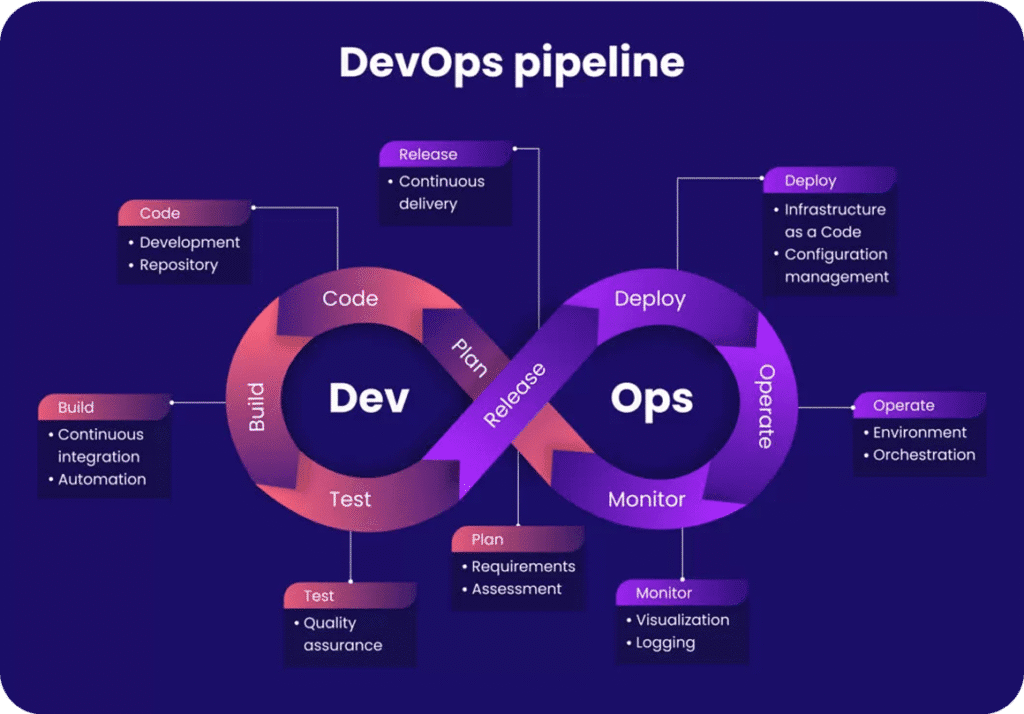Click the Release callout box header
Viewport: 1024px width, 714px height.
coord(428,154)
